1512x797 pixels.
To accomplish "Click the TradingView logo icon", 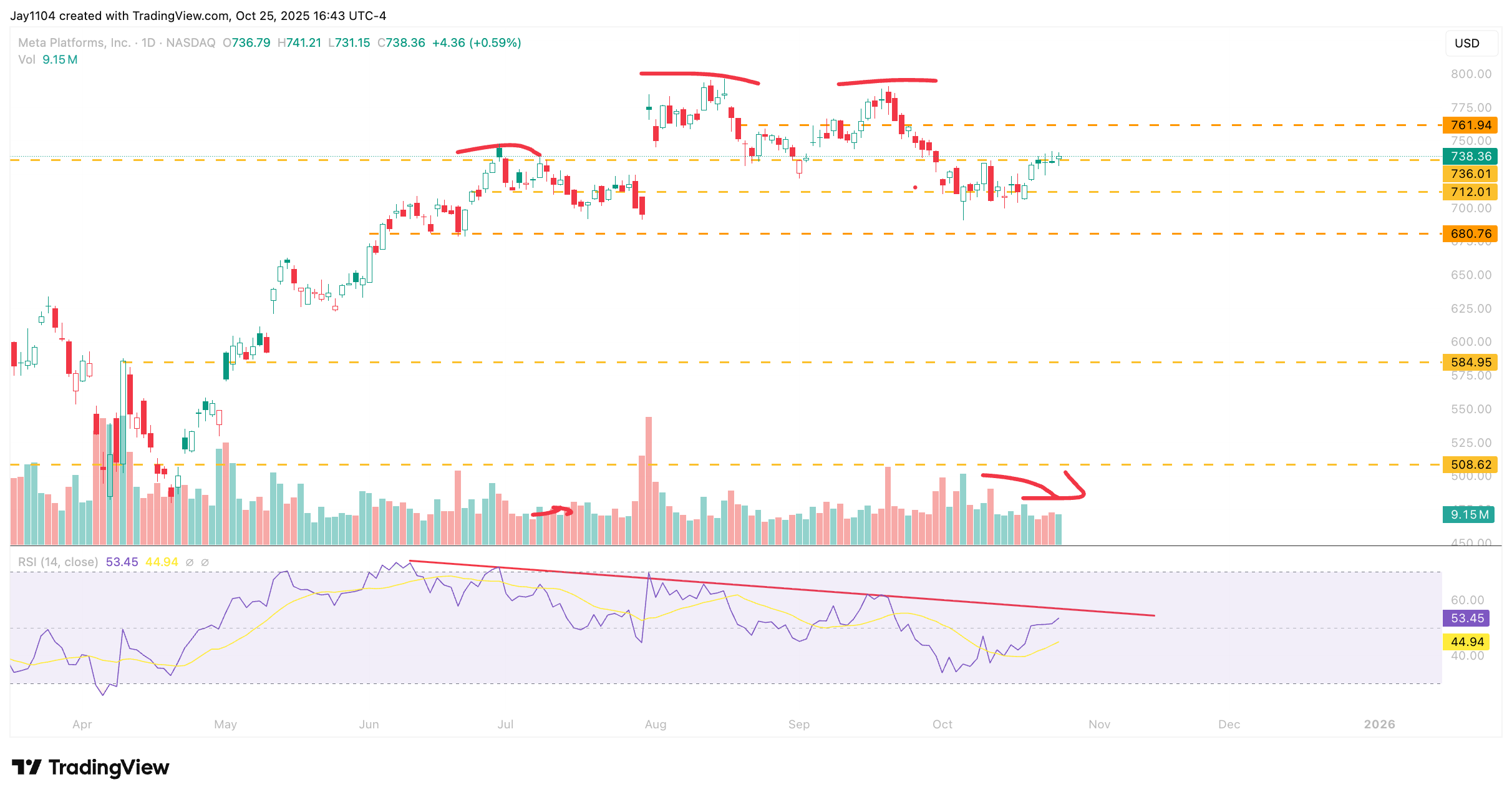I will pos(26,767).
